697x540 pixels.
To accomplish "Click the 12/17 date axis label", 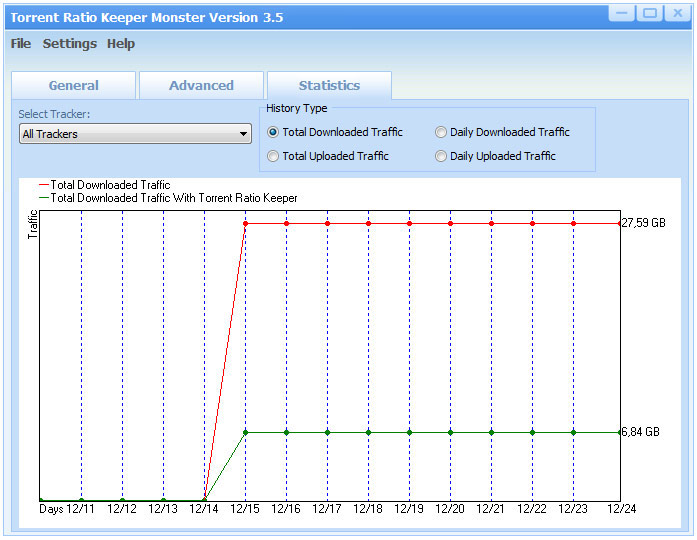I will pyautogui.click(x=327, y=508).
